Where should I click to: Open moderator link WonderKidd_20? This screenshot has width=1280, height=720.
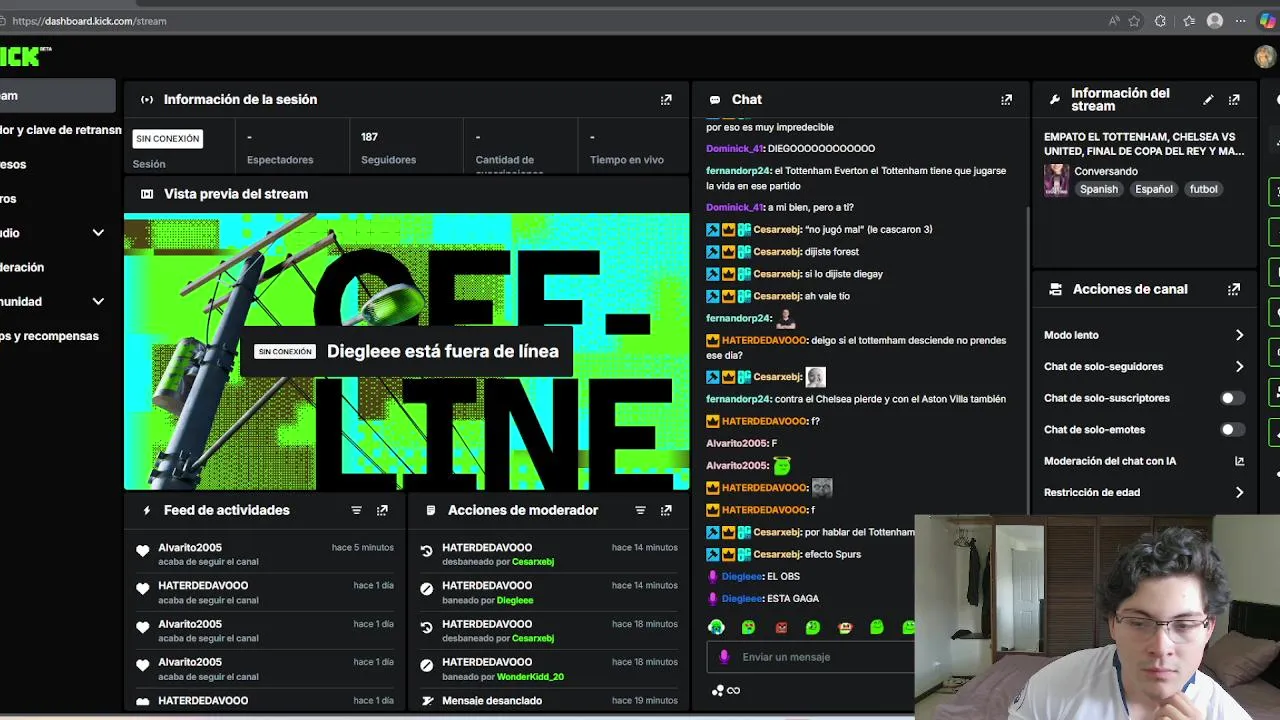coord(530,677)
